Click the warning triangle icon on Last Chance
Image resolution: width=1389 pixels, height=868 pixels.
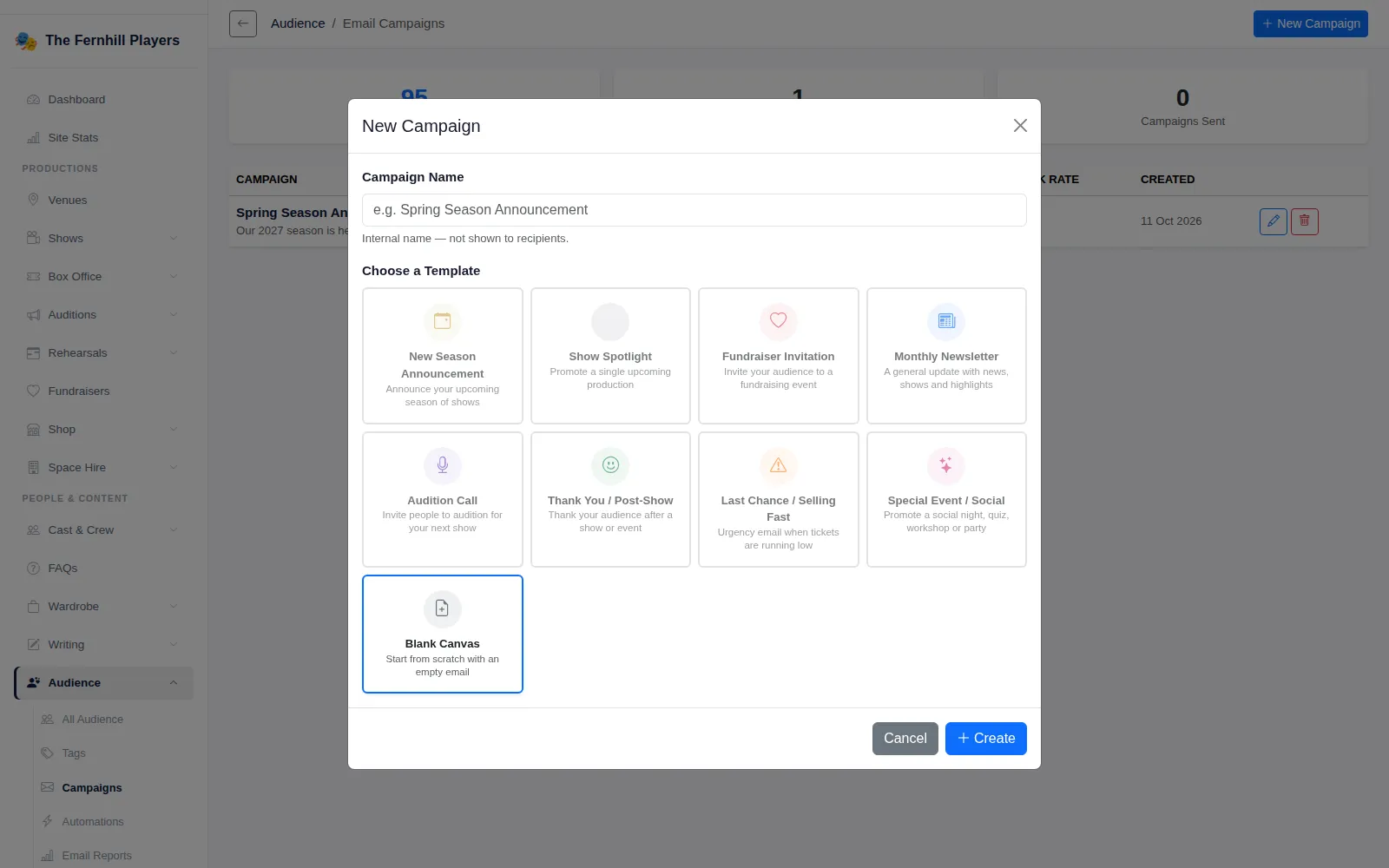pos(779,465)
